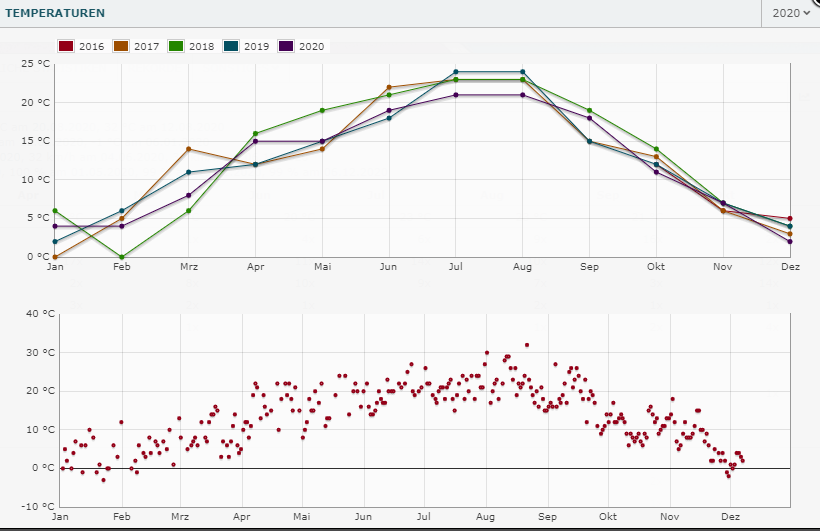820x531 pixels.
Task: Click 2019 July peak point at 24 °C
Action: click(x=456, y=72)
